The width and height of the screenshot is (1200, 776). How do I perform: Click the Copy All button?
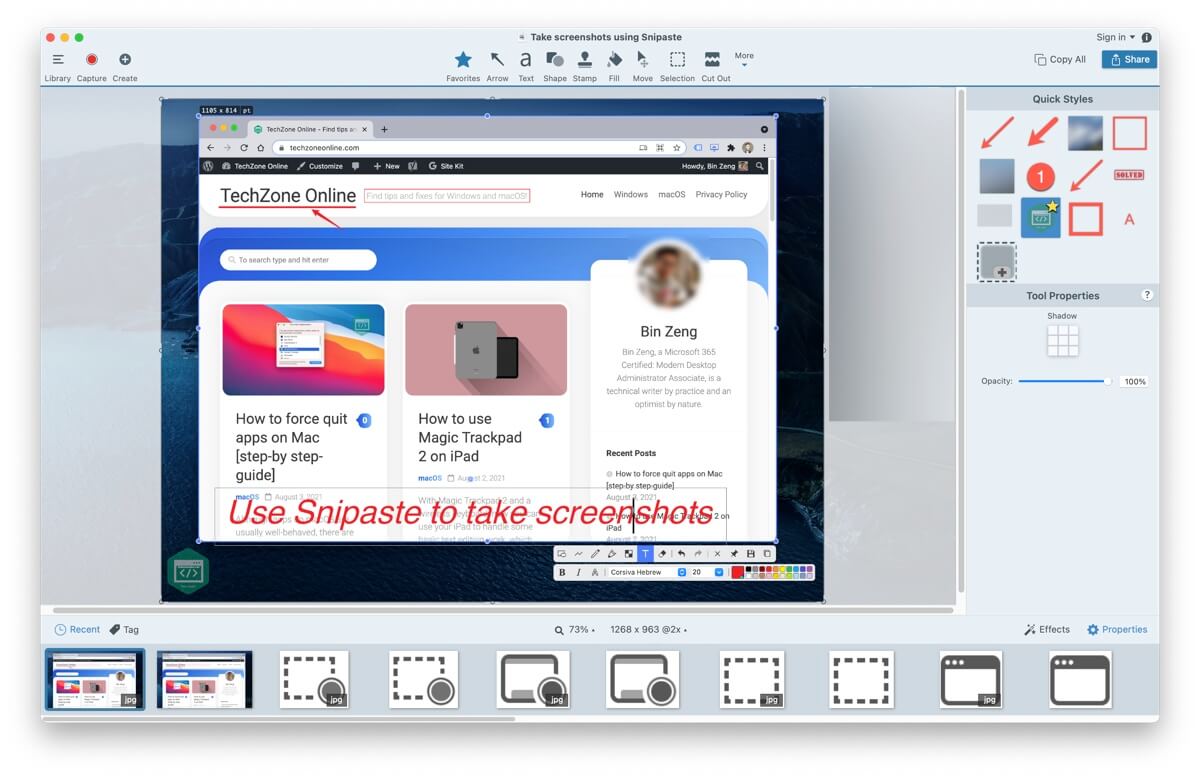[1059, 59]
